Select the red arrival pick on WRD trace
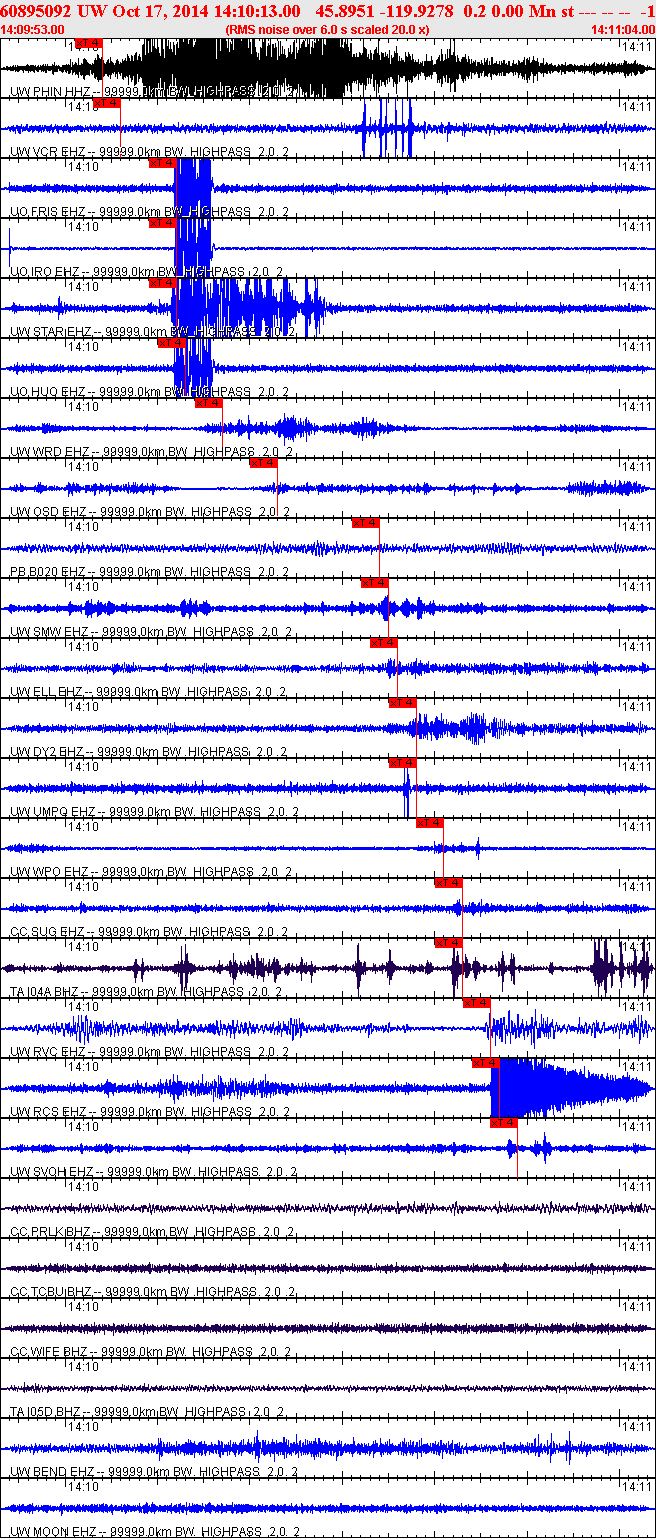This screenshot has height=1538, width=656. pos(208,403)
